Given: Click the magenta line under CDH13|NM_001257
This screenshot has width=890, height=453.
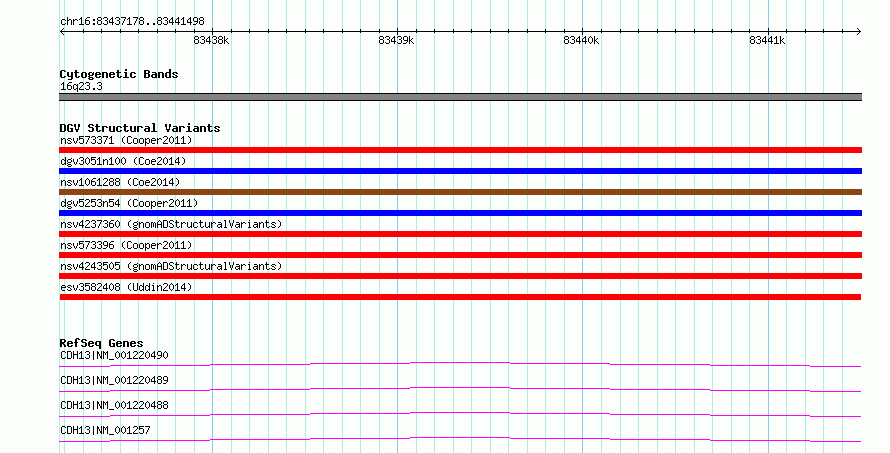Looking at the screenshot, I should click(x=460, y=439).
